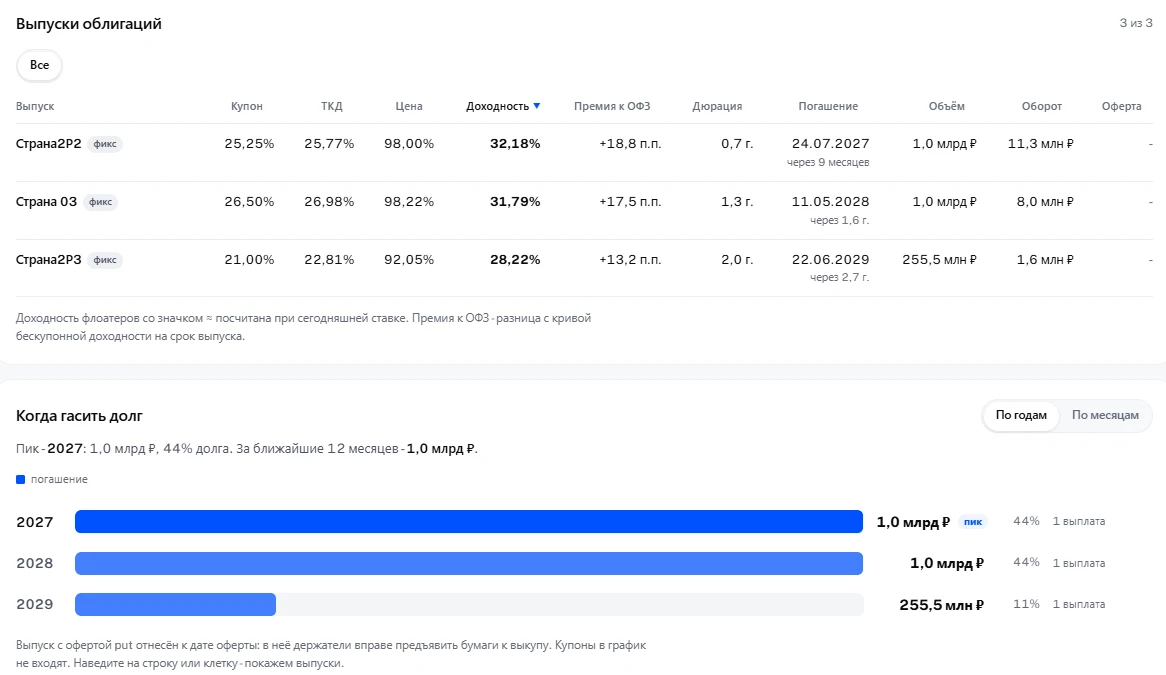This screenshot has height=675, width=1166.
Task: Click yield value 32,18%
Action: 515,143
